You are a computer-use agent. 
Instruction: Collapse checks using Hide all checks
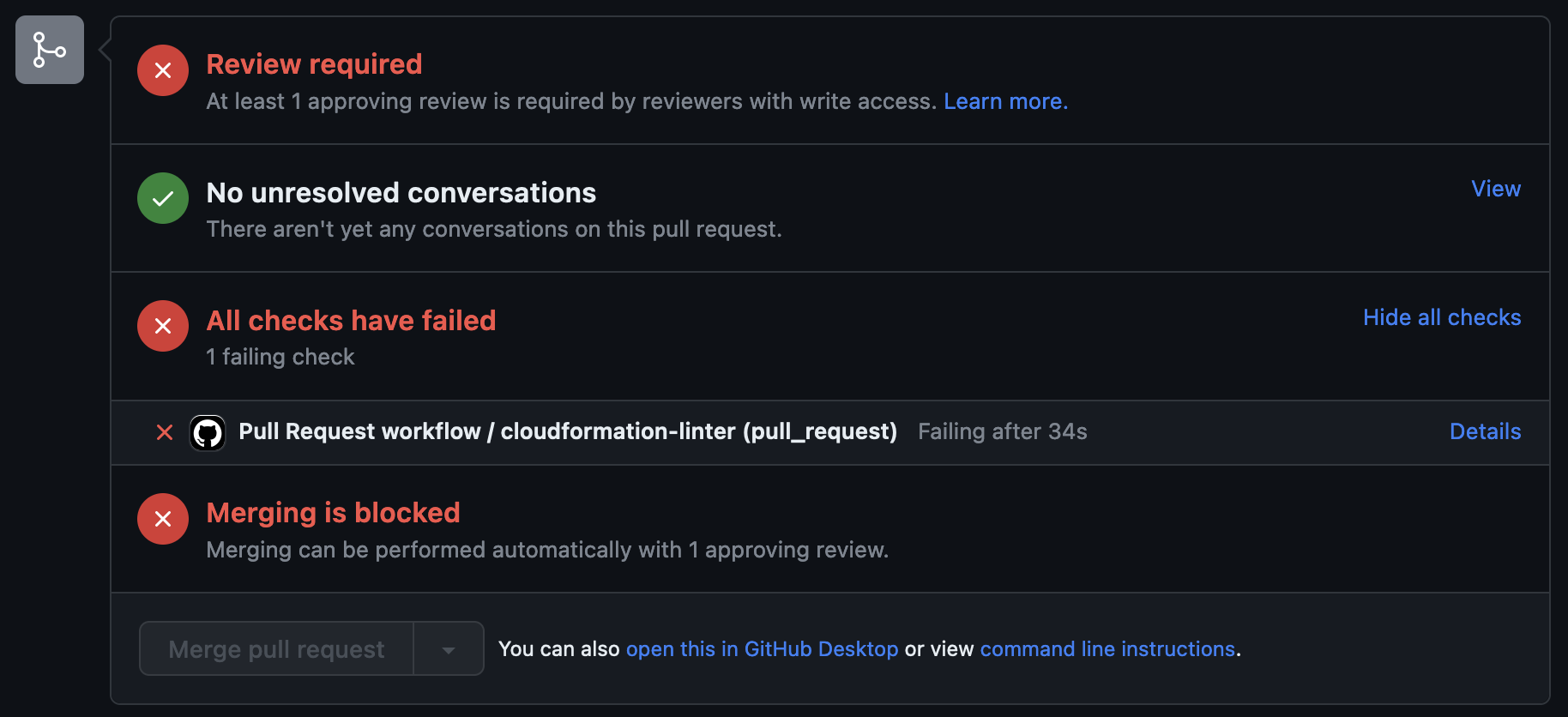coord(1441,316)
